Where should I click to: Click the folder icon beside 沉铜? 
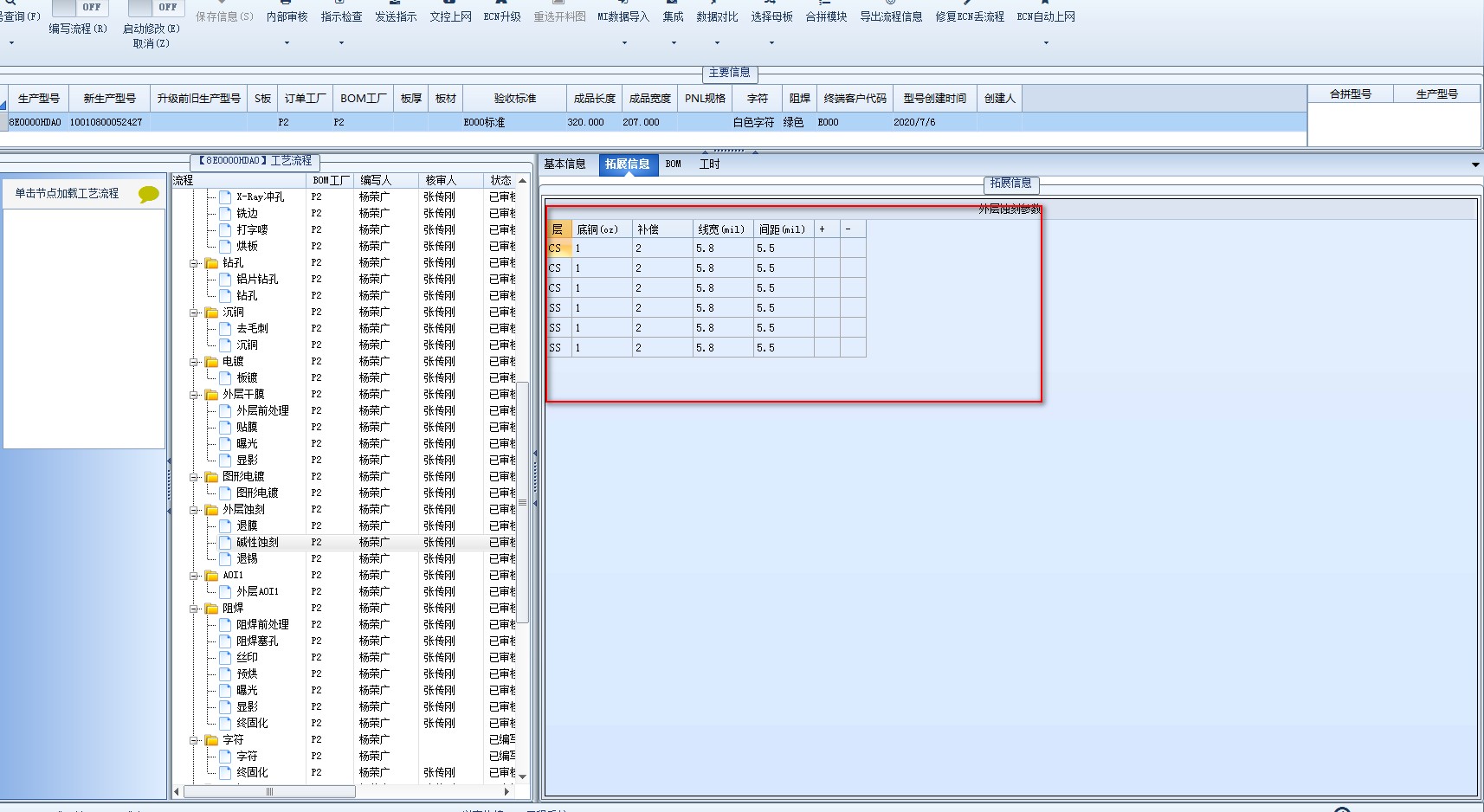click(x=211, y=312)
